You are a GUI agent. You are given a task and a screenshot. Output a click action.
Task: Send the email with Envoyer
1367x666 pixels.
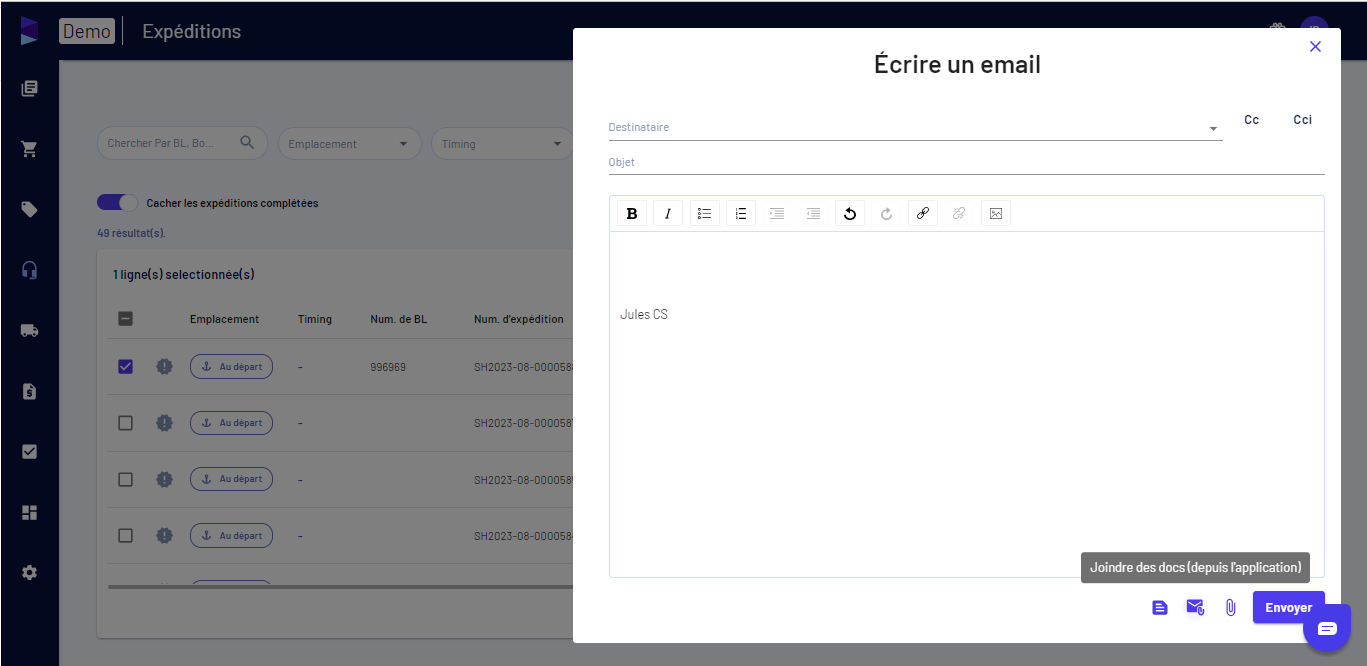click(1288, 608)
